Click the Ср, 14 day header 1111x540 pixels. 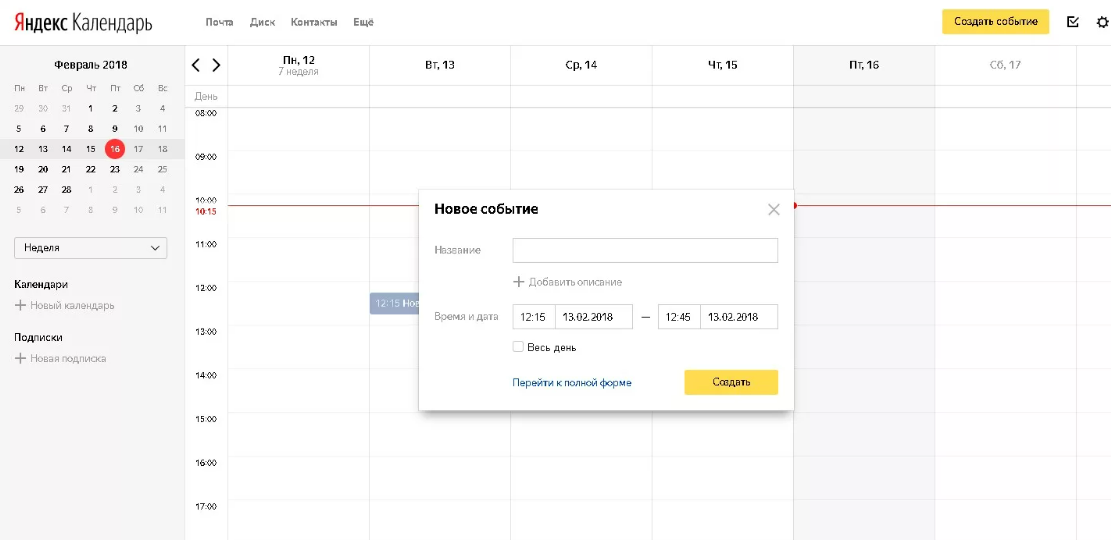point(581,65)
